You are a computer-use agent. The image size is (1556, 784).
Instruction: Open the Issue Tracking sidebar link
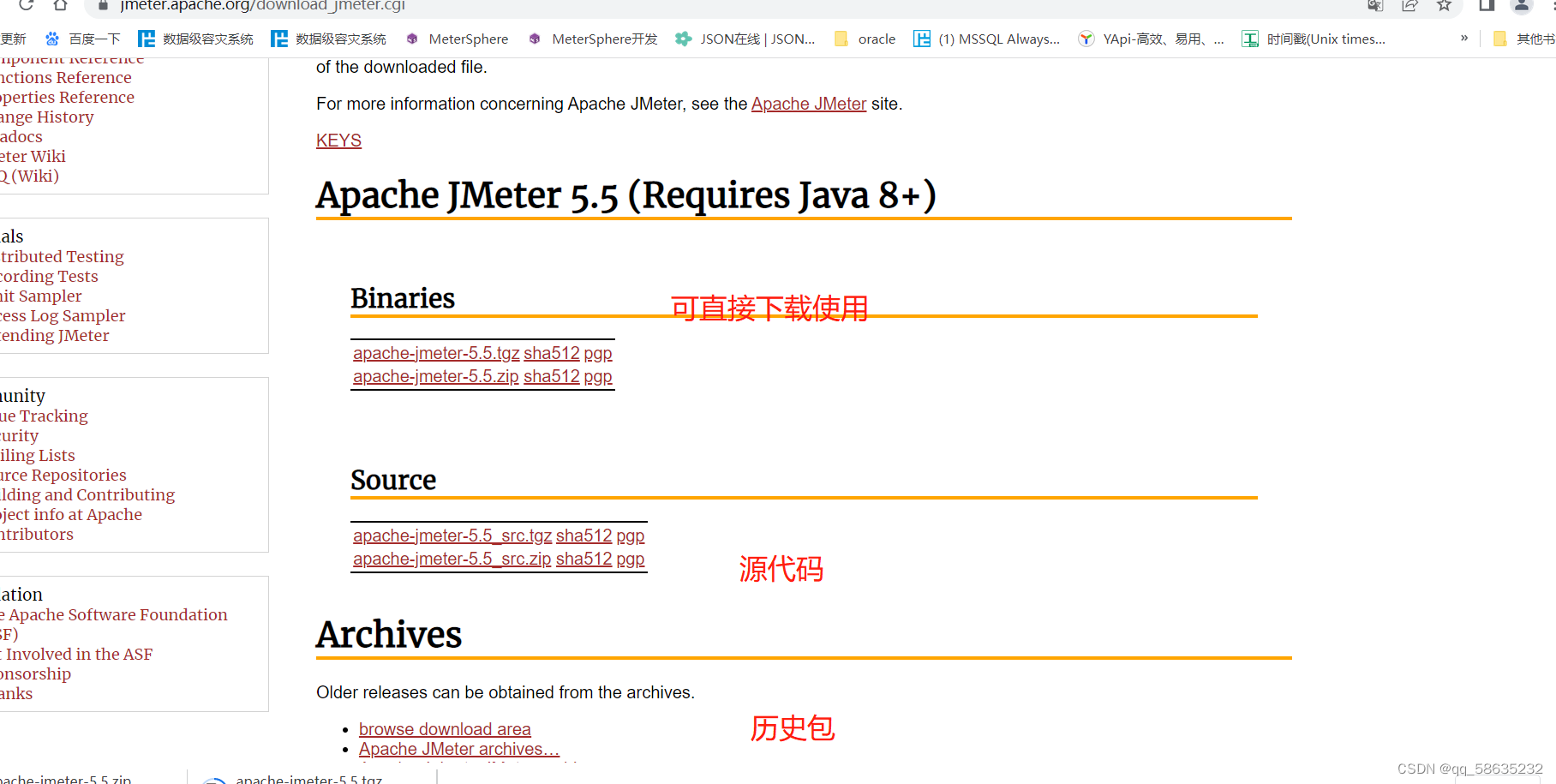click(x=44, y=416)
